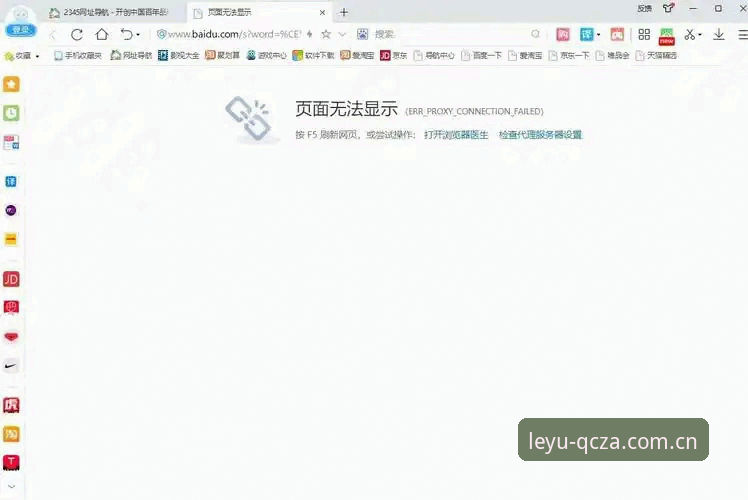Expand the address bar history chevron
Screen dimensions: 748x500
342,34
